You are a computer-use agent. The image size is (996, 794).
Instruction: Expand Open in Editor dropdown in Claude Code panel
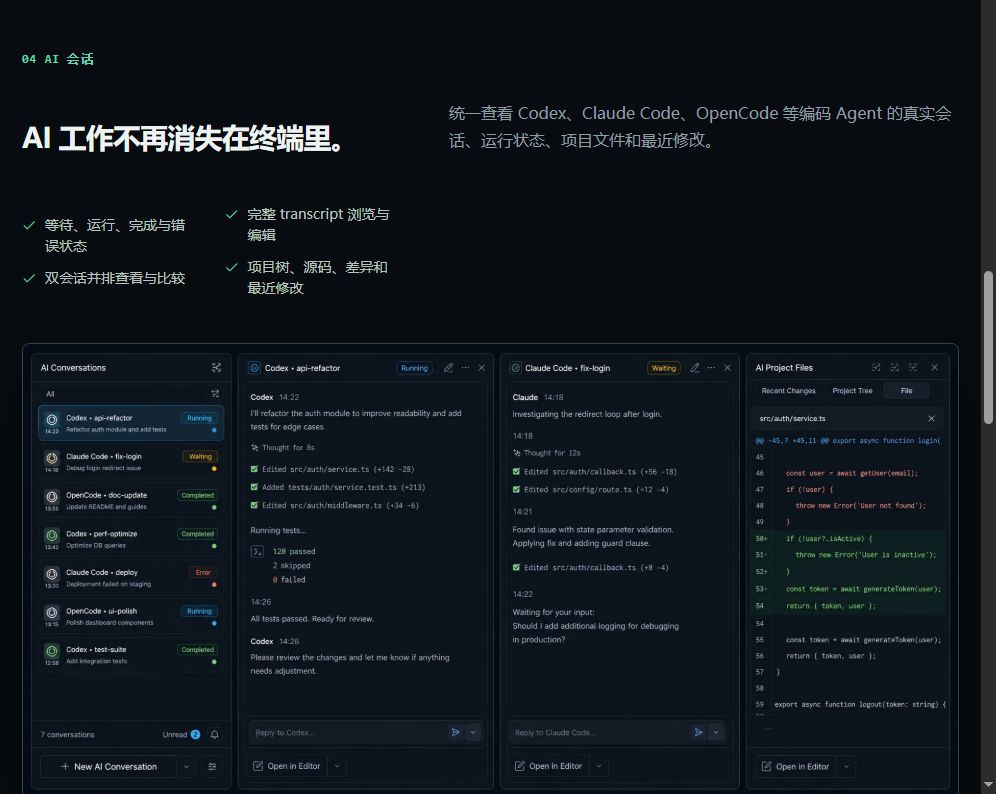598,766
